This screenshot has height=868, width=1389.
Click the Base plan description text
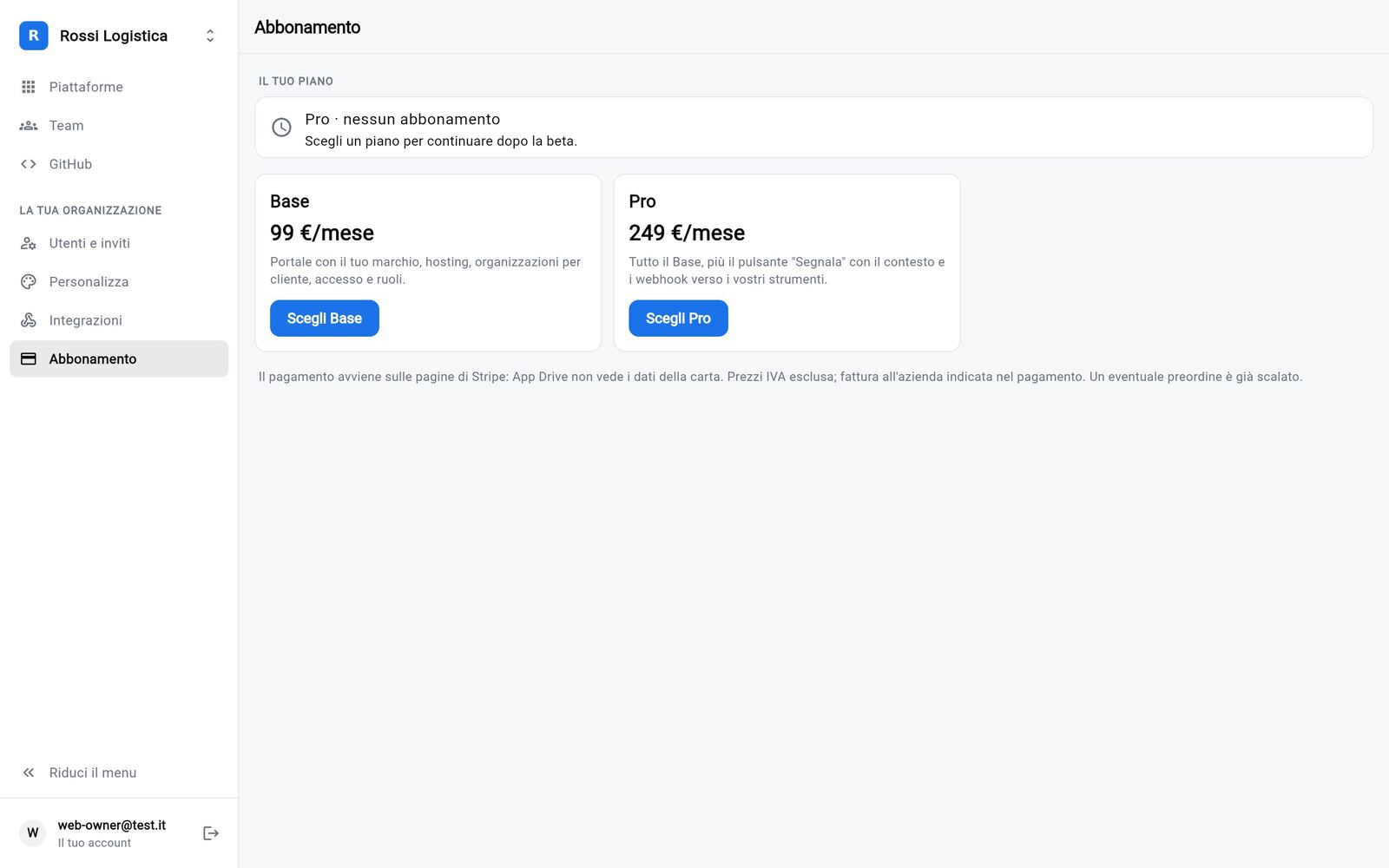point(425,271)
